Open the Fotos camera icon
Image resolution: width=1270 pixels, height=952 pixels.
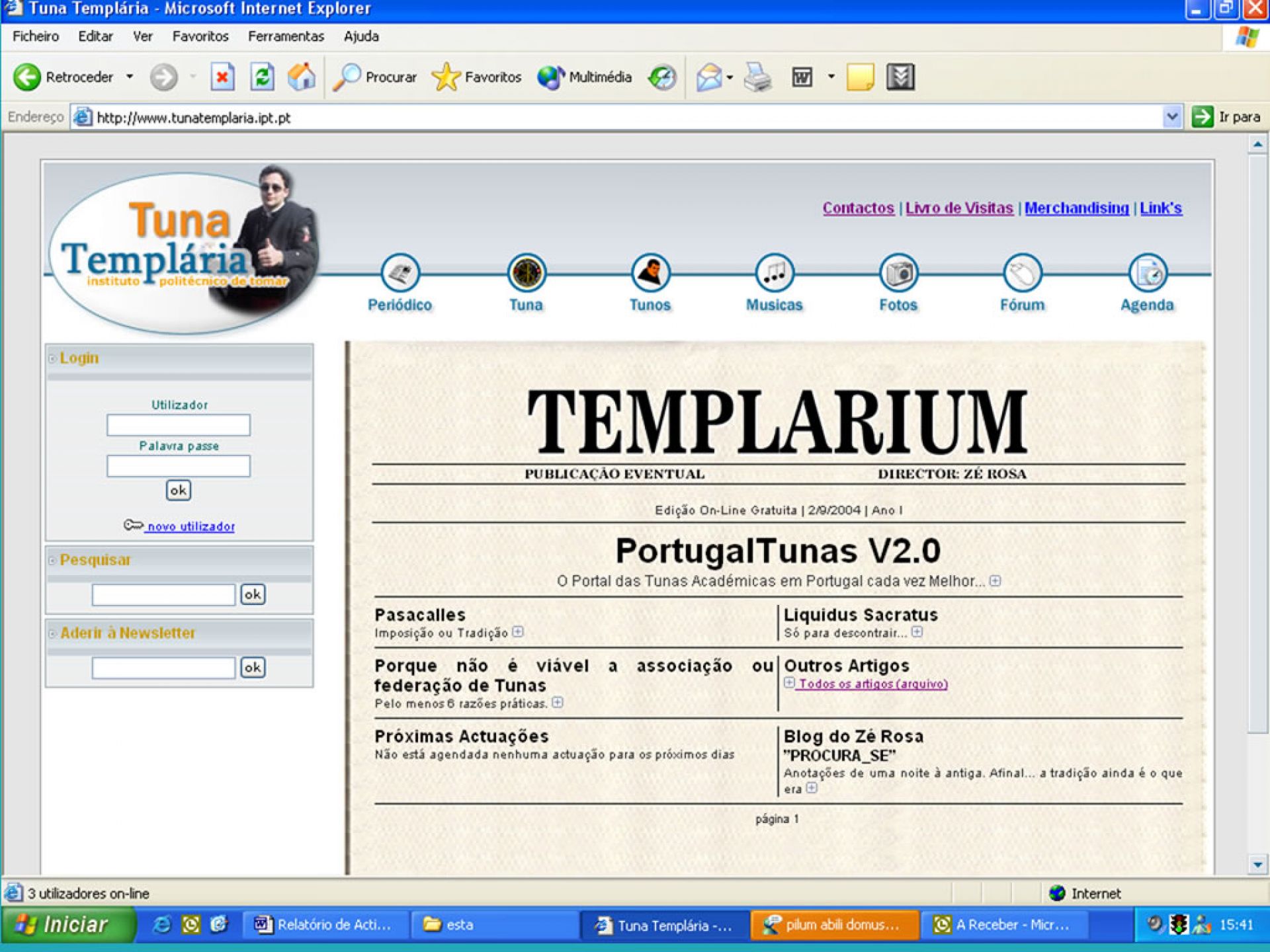click(x=898, y=273)
